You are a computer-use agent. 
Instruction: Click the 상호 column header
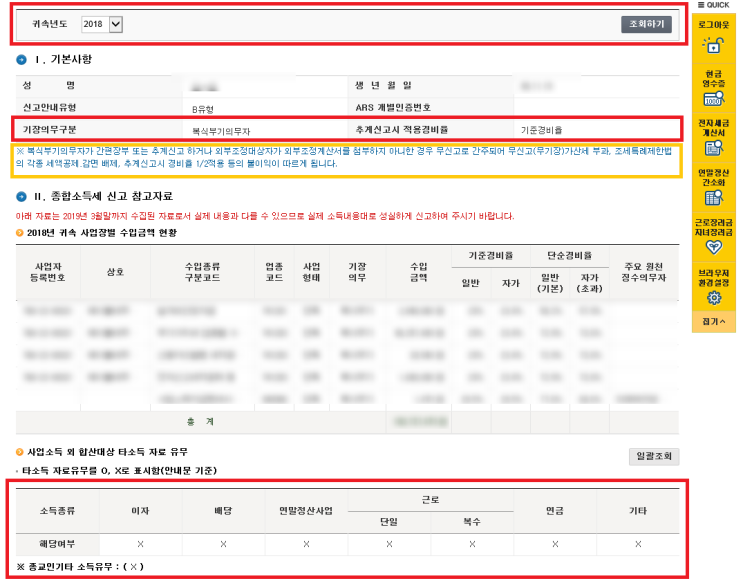[115, 272]
